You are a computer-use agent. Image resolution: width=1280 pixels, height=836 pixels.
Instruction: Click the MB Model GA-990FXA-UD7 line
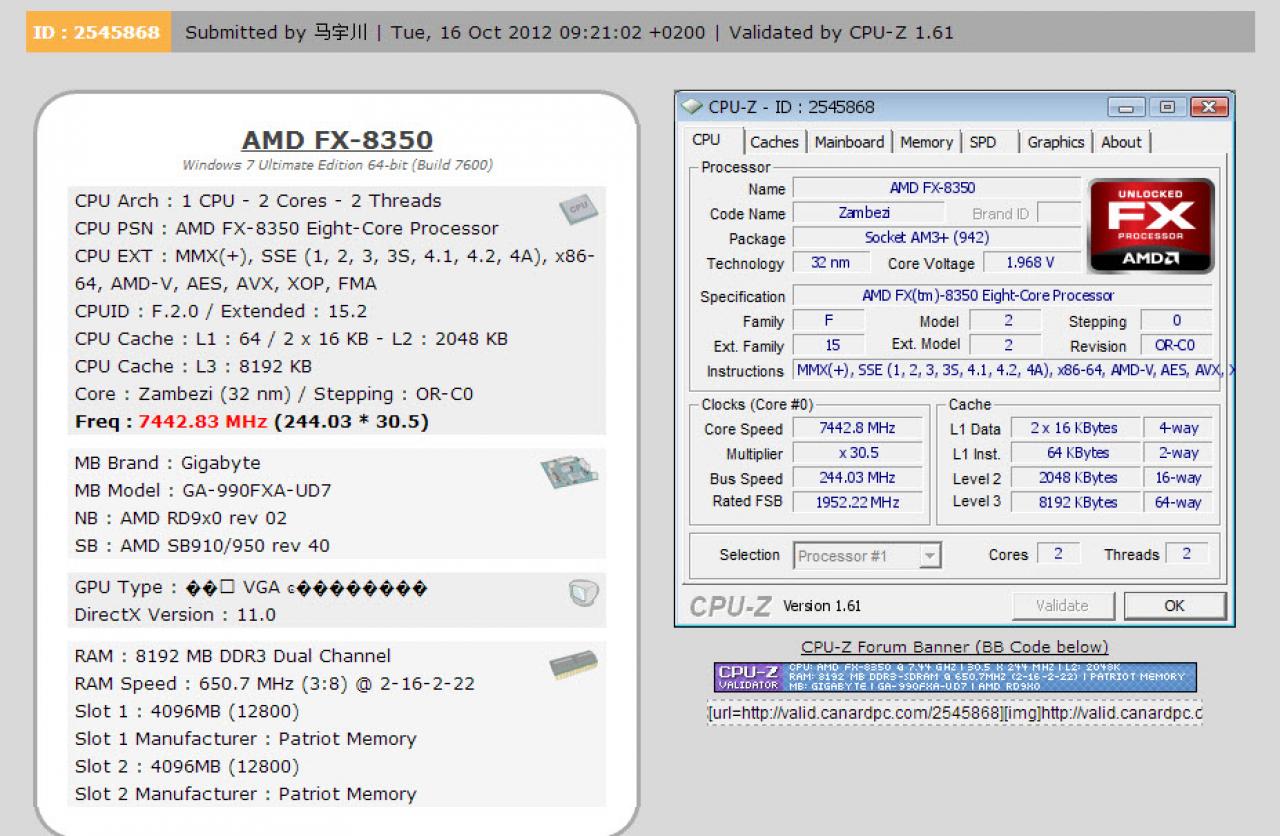[x=203, y=491]
